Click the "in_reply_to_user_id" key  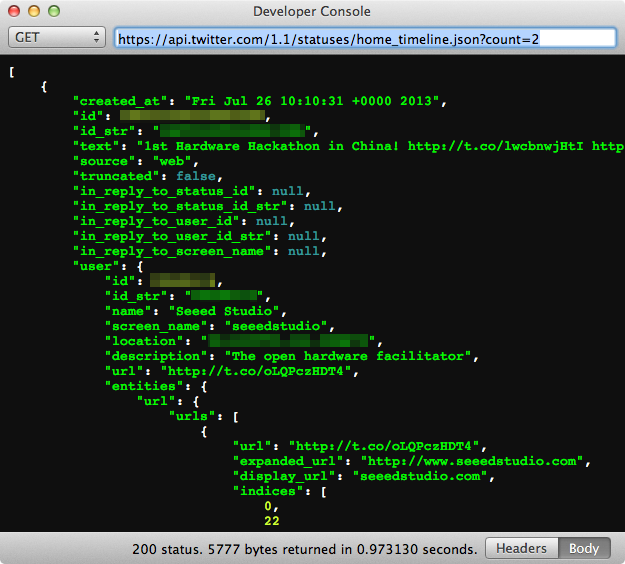[x=156, y=221]
